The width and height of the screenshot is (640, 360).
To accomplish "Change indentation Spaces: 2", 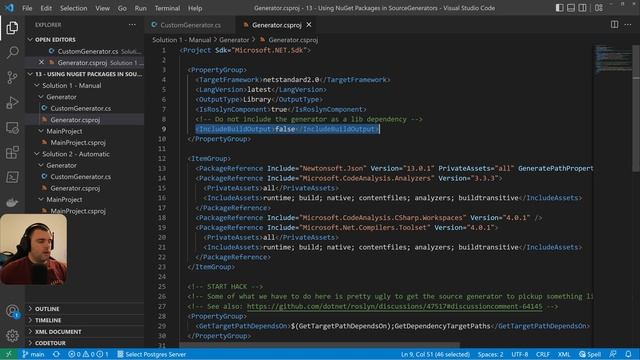I will coord(491,354).
